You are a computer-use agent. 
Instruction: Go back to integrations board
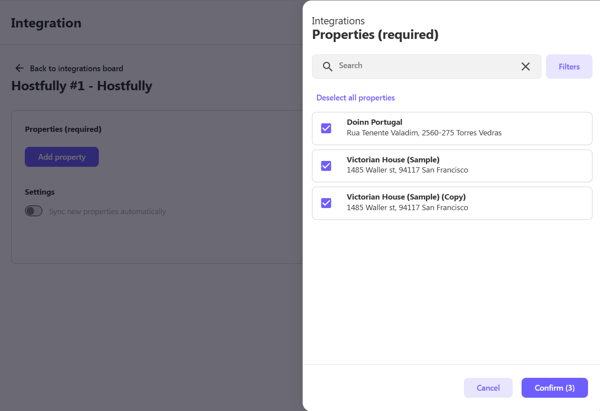pyautogui.click(x=76, y=68)
